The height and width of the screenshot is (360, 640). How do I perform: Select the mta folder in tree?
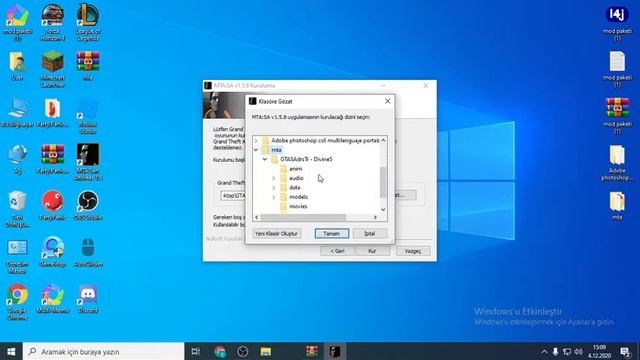tap(276, 150)
